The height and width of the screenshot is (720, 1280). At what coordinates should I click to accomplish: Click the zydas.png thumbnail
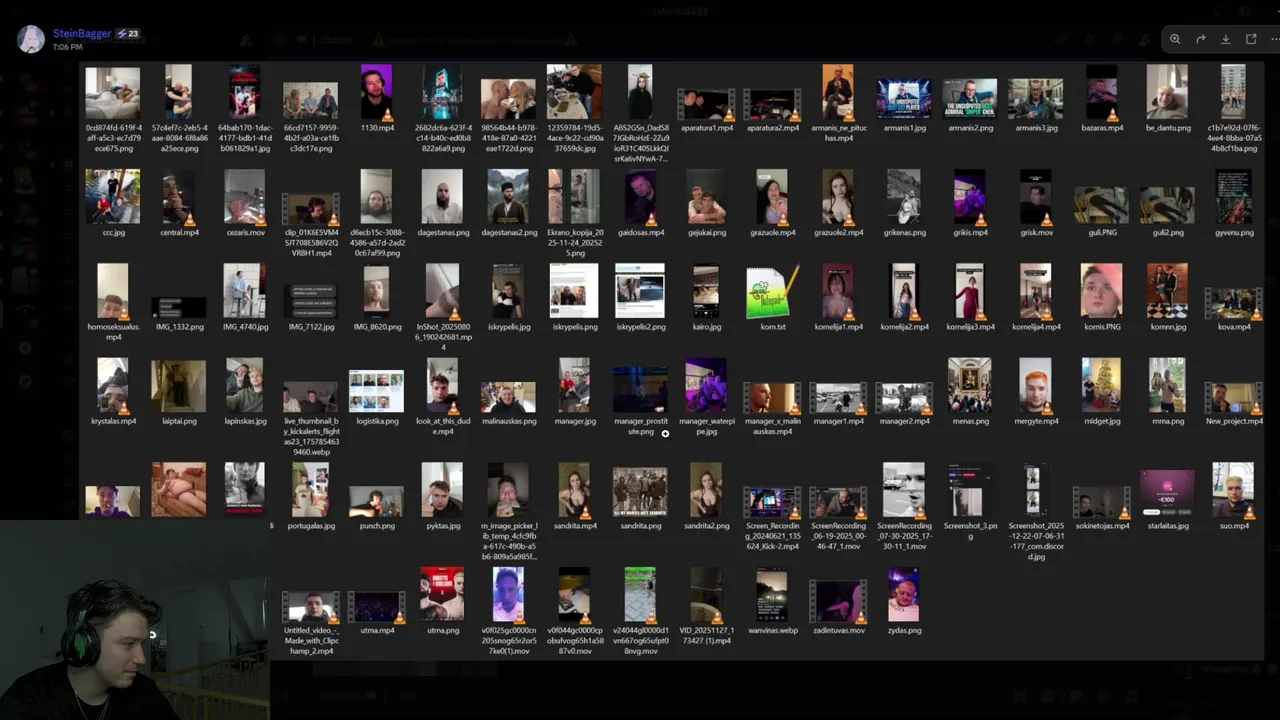tap(904, 595)
